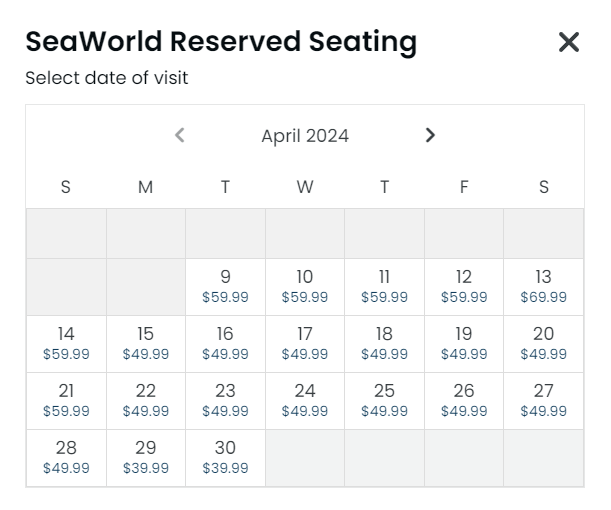The width and height of the screenshot is (611, 510).
Task: Select Friday April 12 date
Action: click(464, 286)
